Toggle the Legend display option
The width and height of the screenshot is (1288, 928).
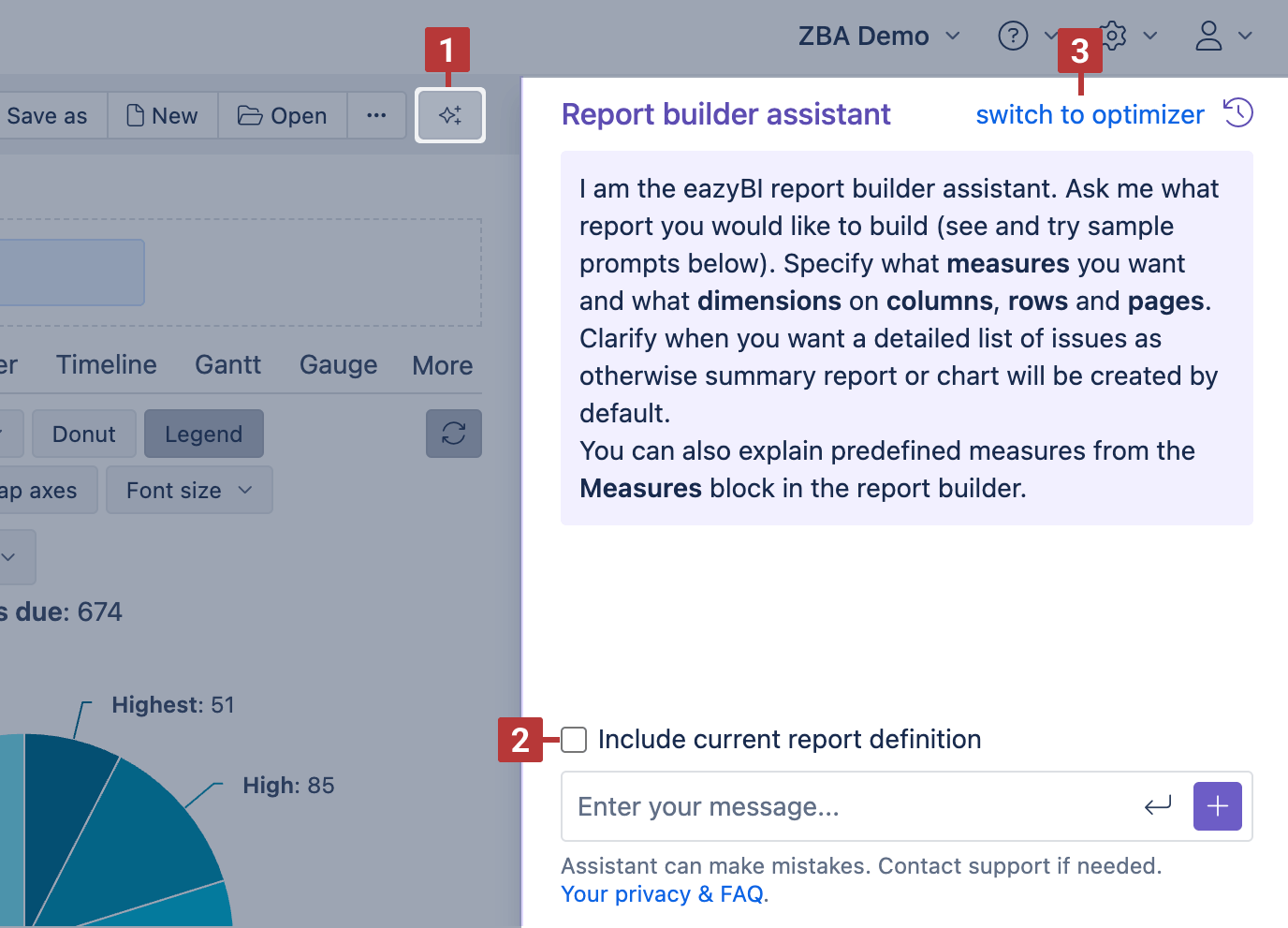point(204,434)
